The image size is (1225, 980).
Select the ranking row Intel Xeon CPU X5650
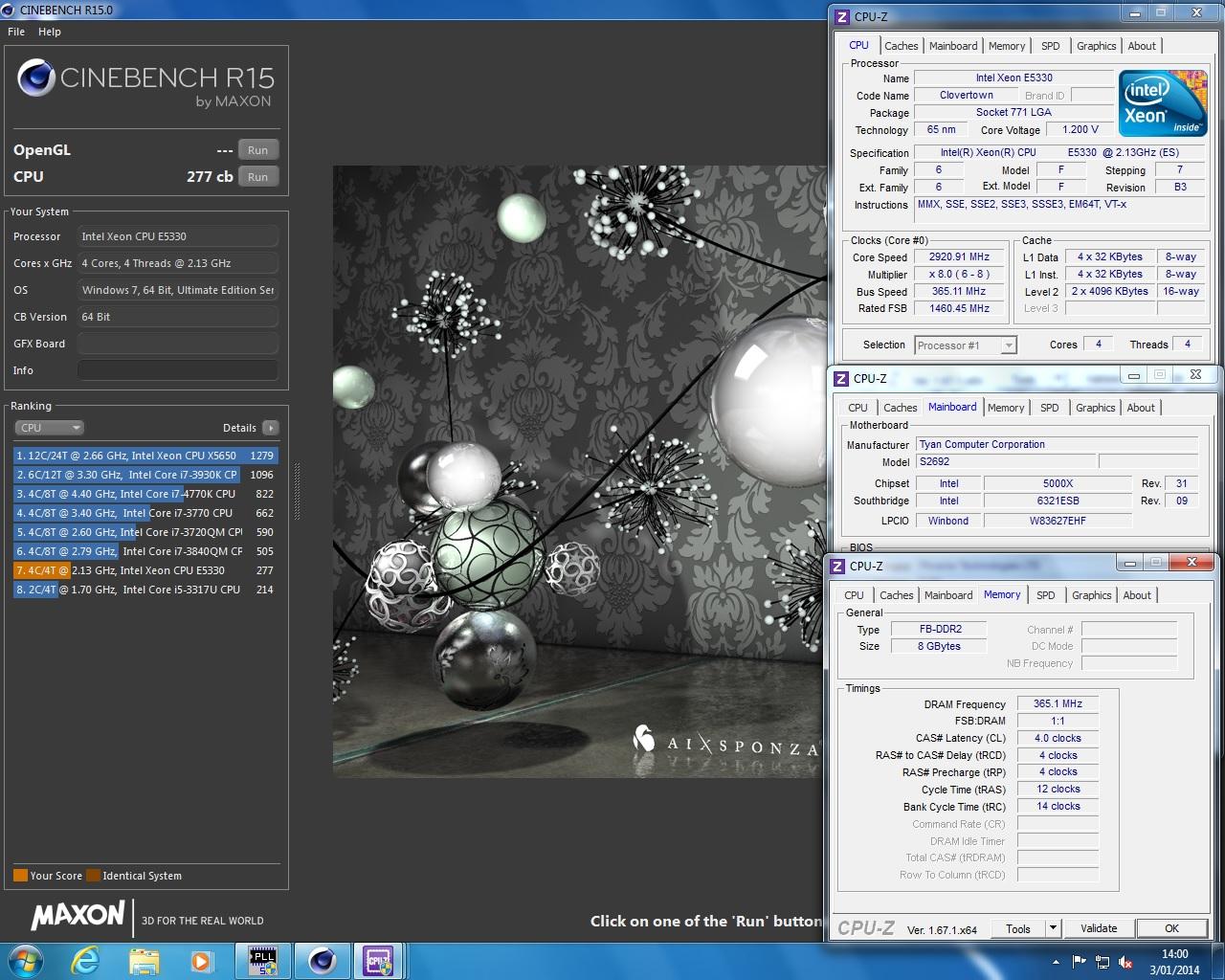point(145,456)
